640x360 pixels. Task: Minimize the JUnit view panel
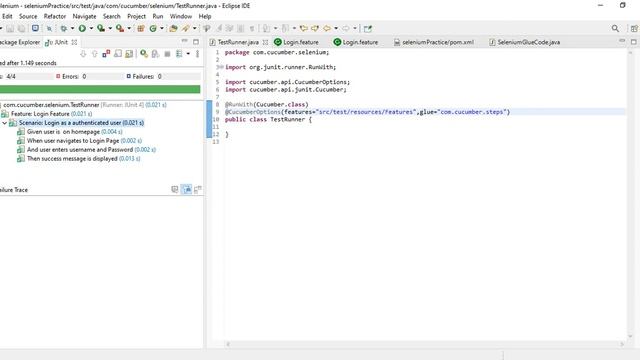(x=184, y=41)
